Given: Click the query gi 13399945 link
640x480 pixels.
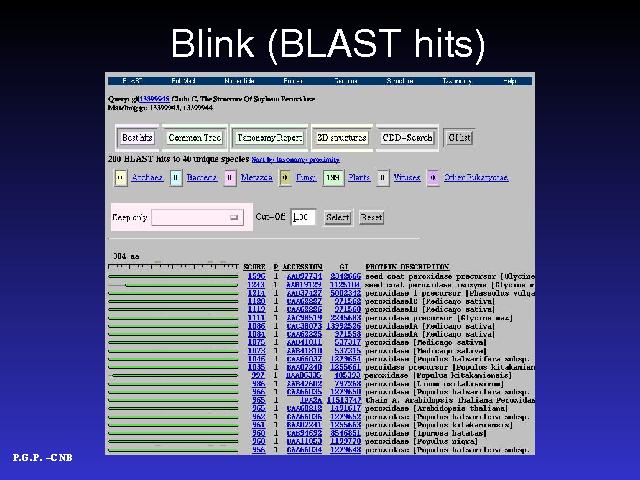Looking at the screenshot, I should 152,100.
